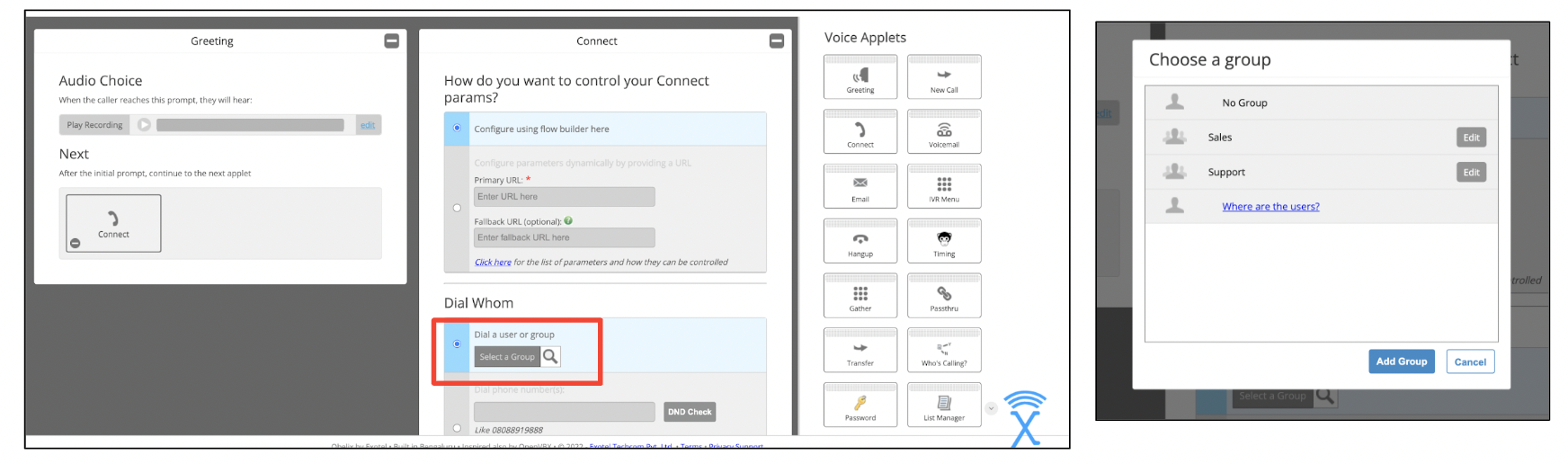Image resolution: width=1568 pixels, height=464 pixels.
Task: Click the Passthru applet icon
Action: (x=943, y=296)
